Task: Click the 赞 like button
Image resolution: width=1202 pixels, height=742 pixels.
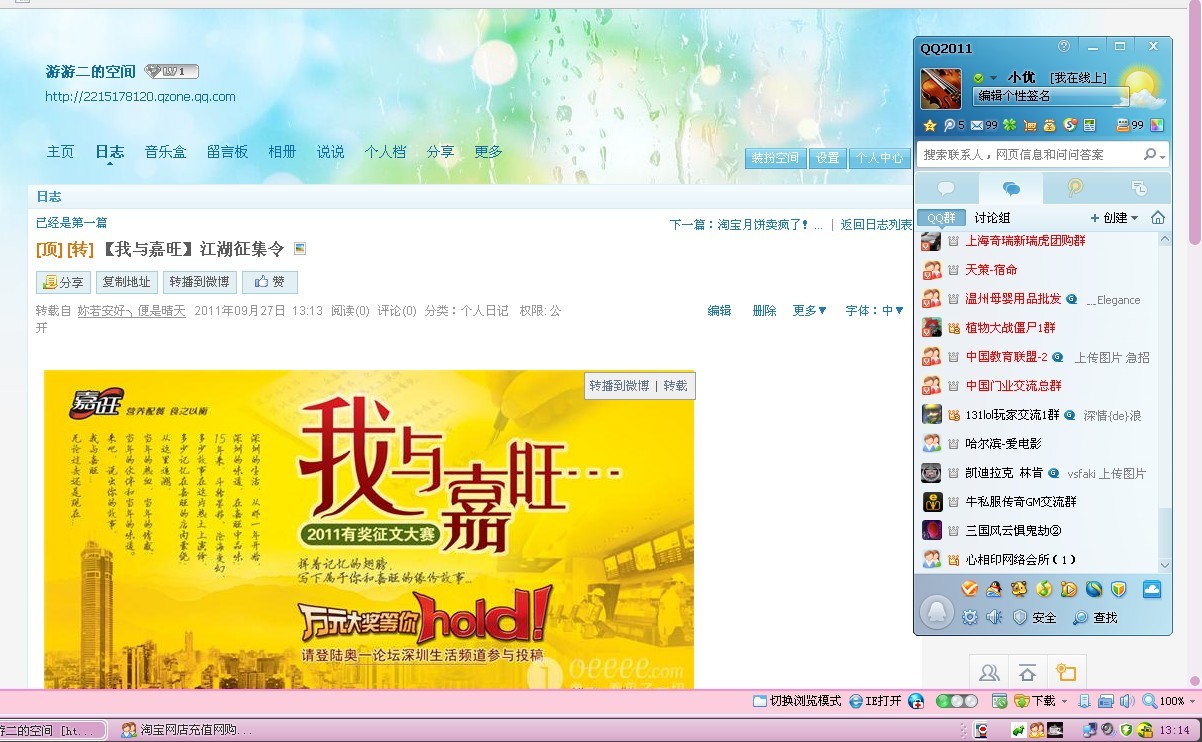Action: click(x=270, y=282)
